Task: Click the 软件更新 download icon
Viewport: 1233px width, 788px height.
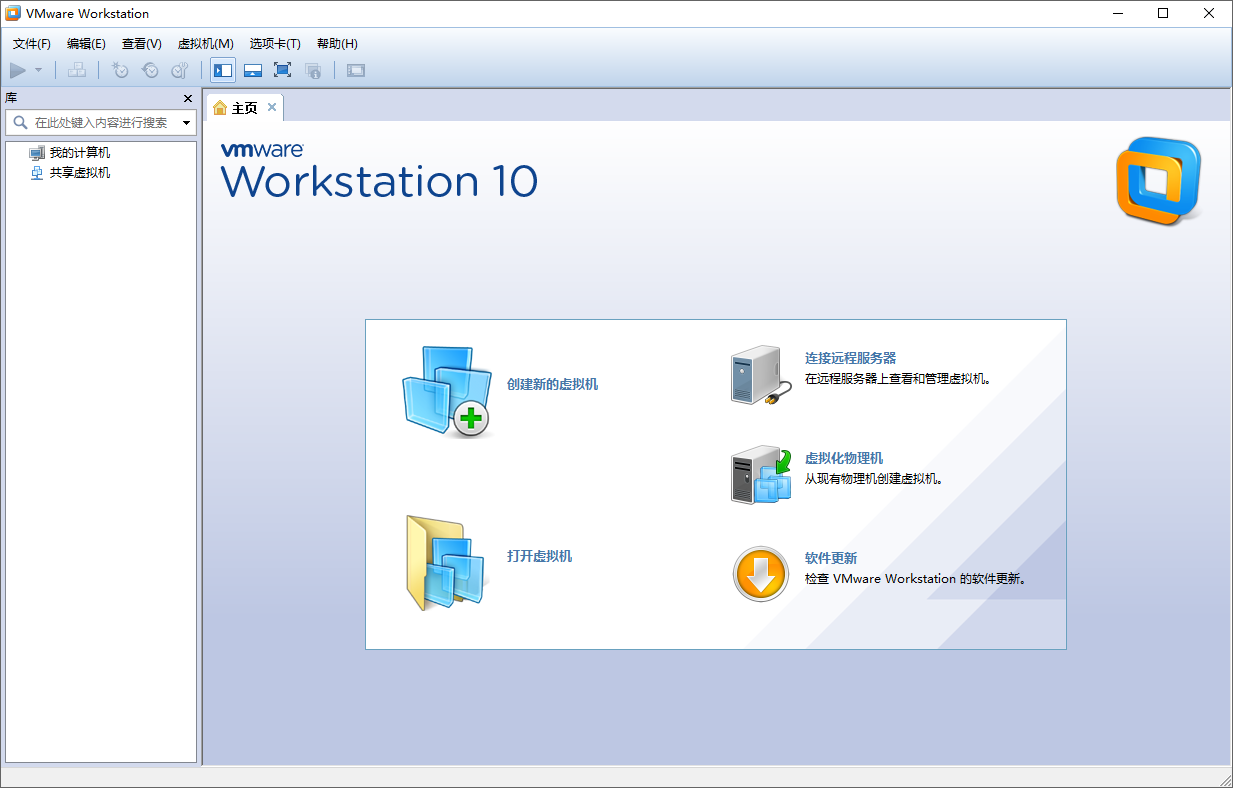Action: [x=760, y=574]
